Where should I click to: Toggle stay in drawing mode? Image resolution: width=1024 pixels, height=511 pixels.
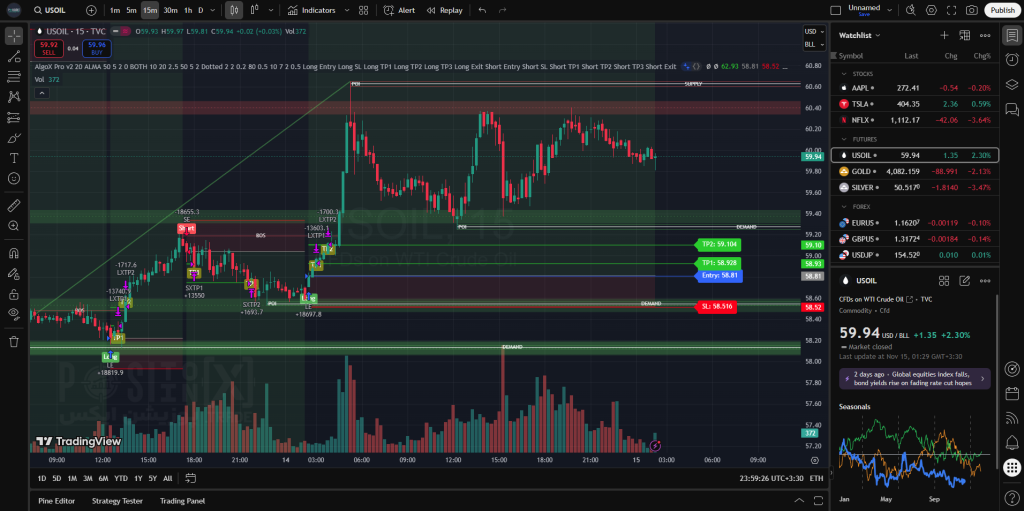pyautogui.click(x=14, y=274)
